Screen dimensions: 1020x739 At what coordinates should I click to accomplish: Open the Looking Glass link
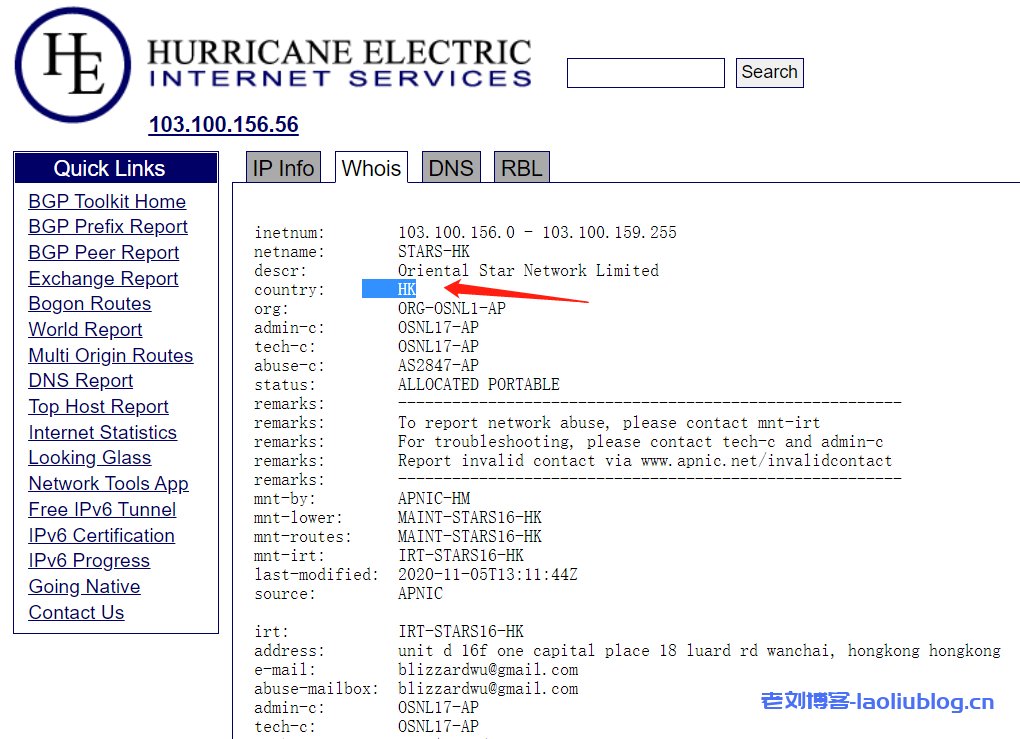tap(90, 458)
